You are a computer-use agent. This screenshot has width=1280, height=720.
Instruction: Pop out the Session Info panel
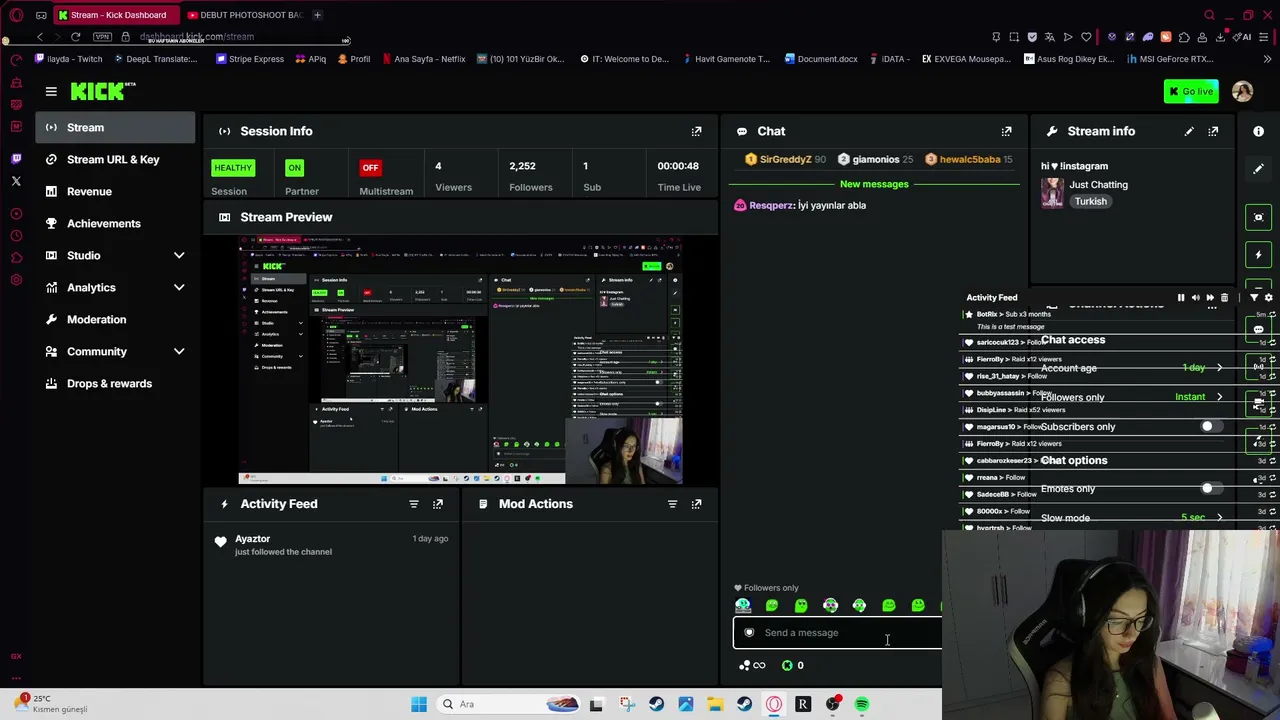click(x=697, y=131)
